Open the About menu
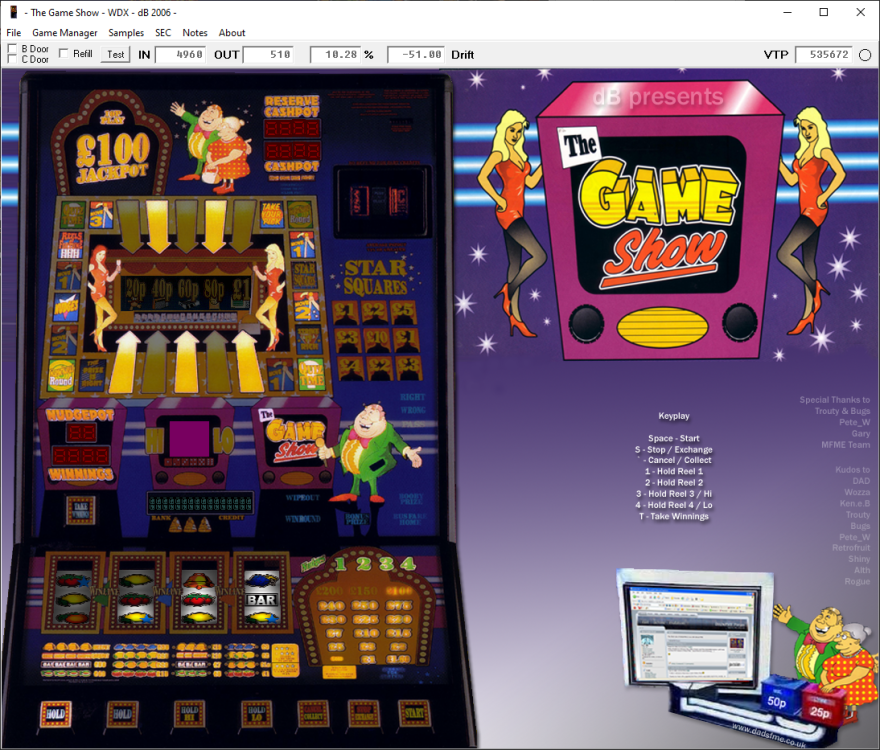 click(231, 32)
